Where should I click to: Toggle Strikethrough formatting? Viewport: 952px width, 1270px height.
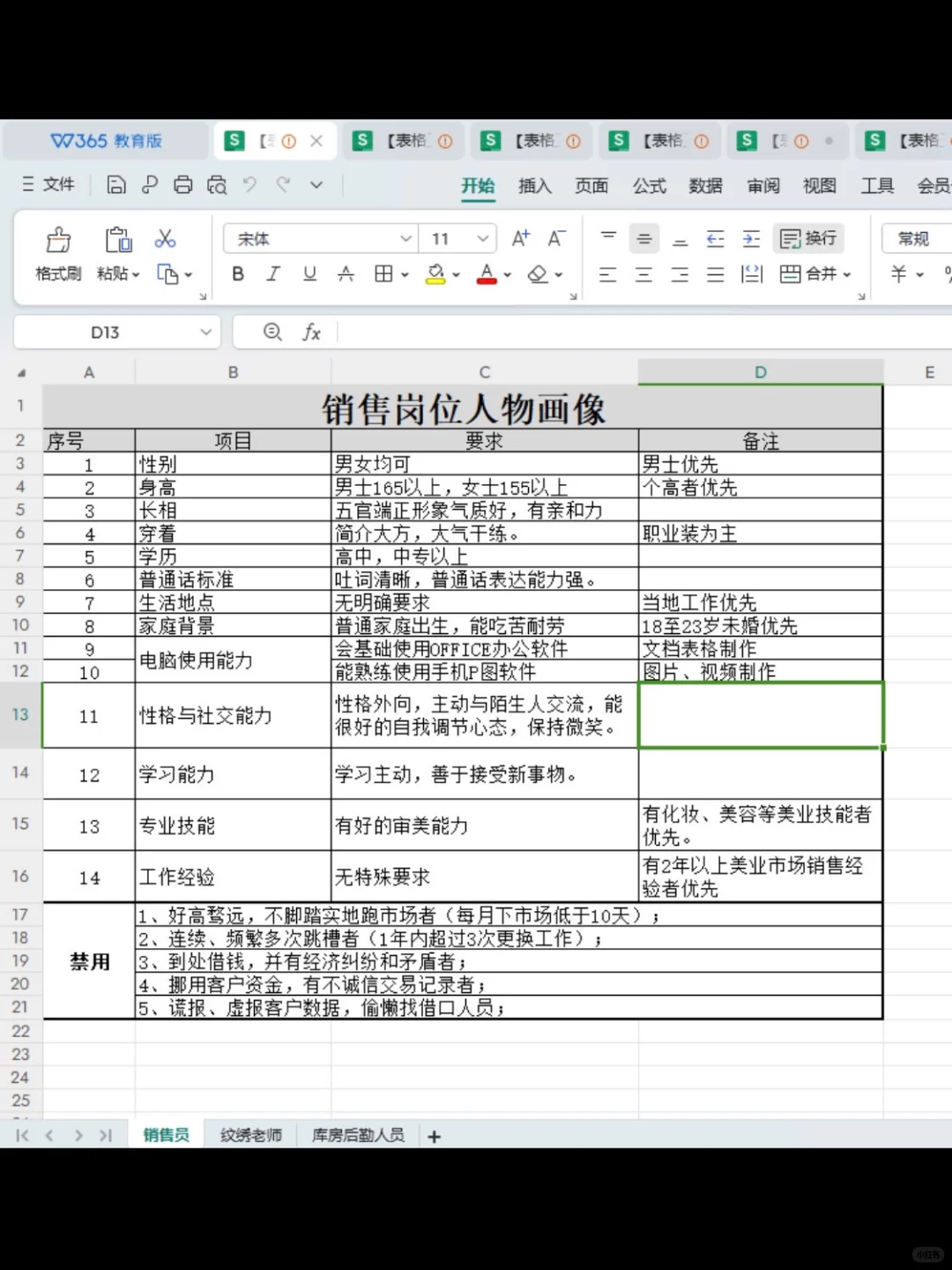pos(346,274)
